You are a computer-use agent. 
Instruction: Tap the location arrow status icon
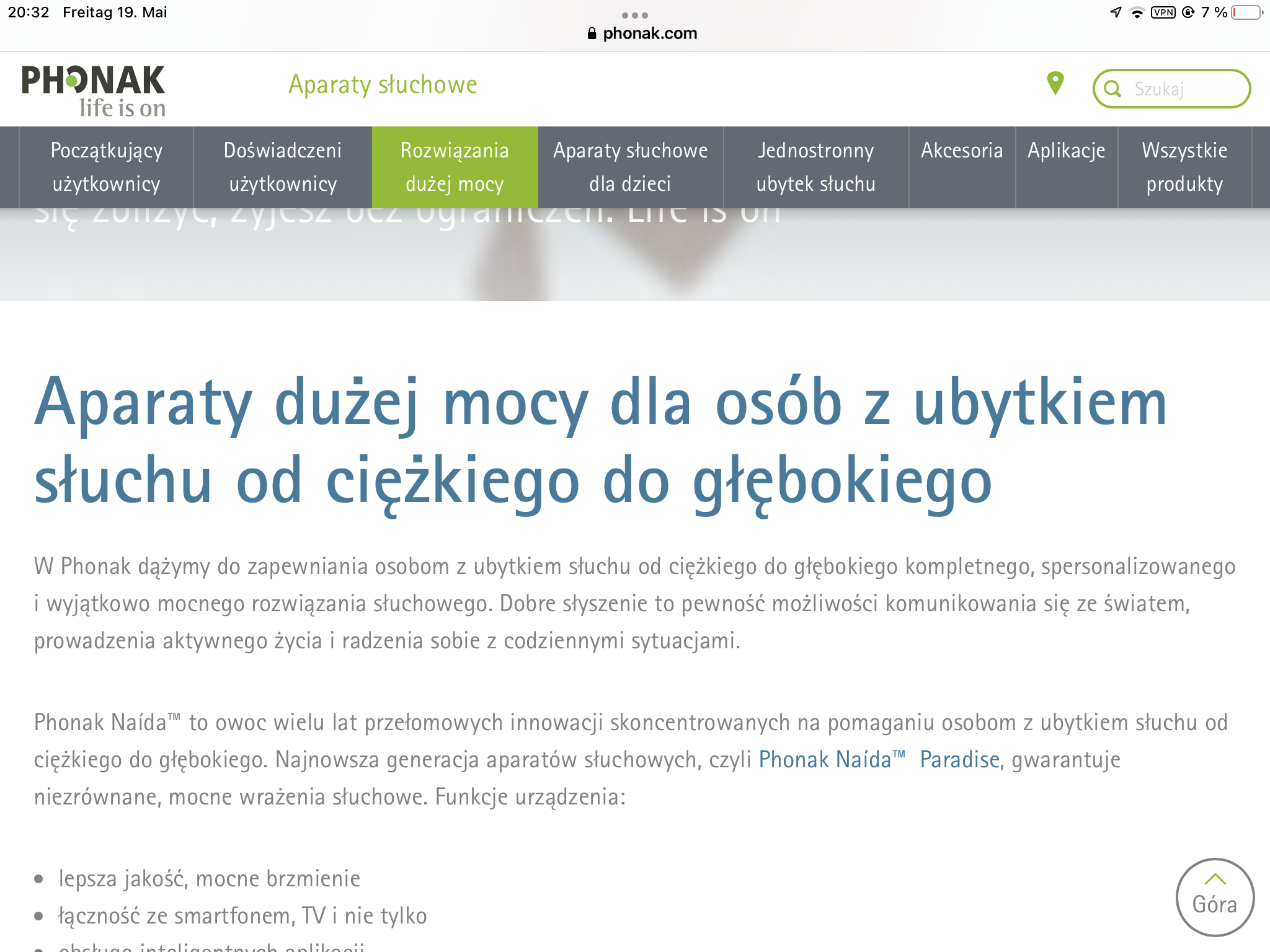pyautogui.click(x=1116, y=12)
